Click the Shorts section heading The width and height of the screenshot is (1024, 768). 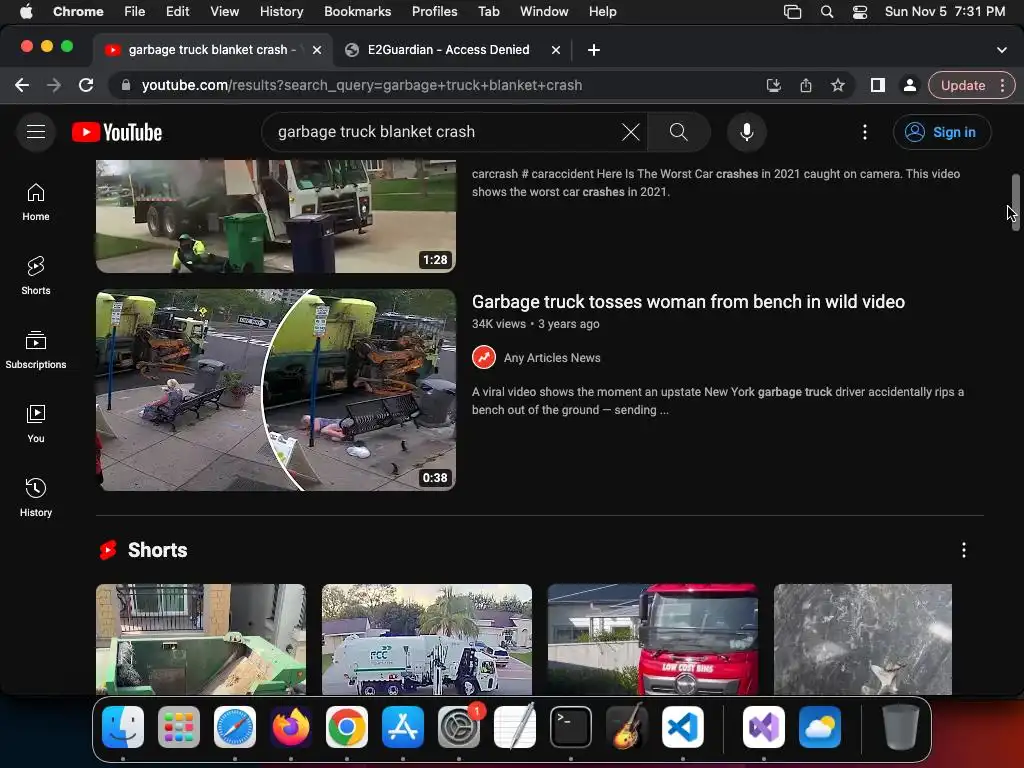pos(157,550)
